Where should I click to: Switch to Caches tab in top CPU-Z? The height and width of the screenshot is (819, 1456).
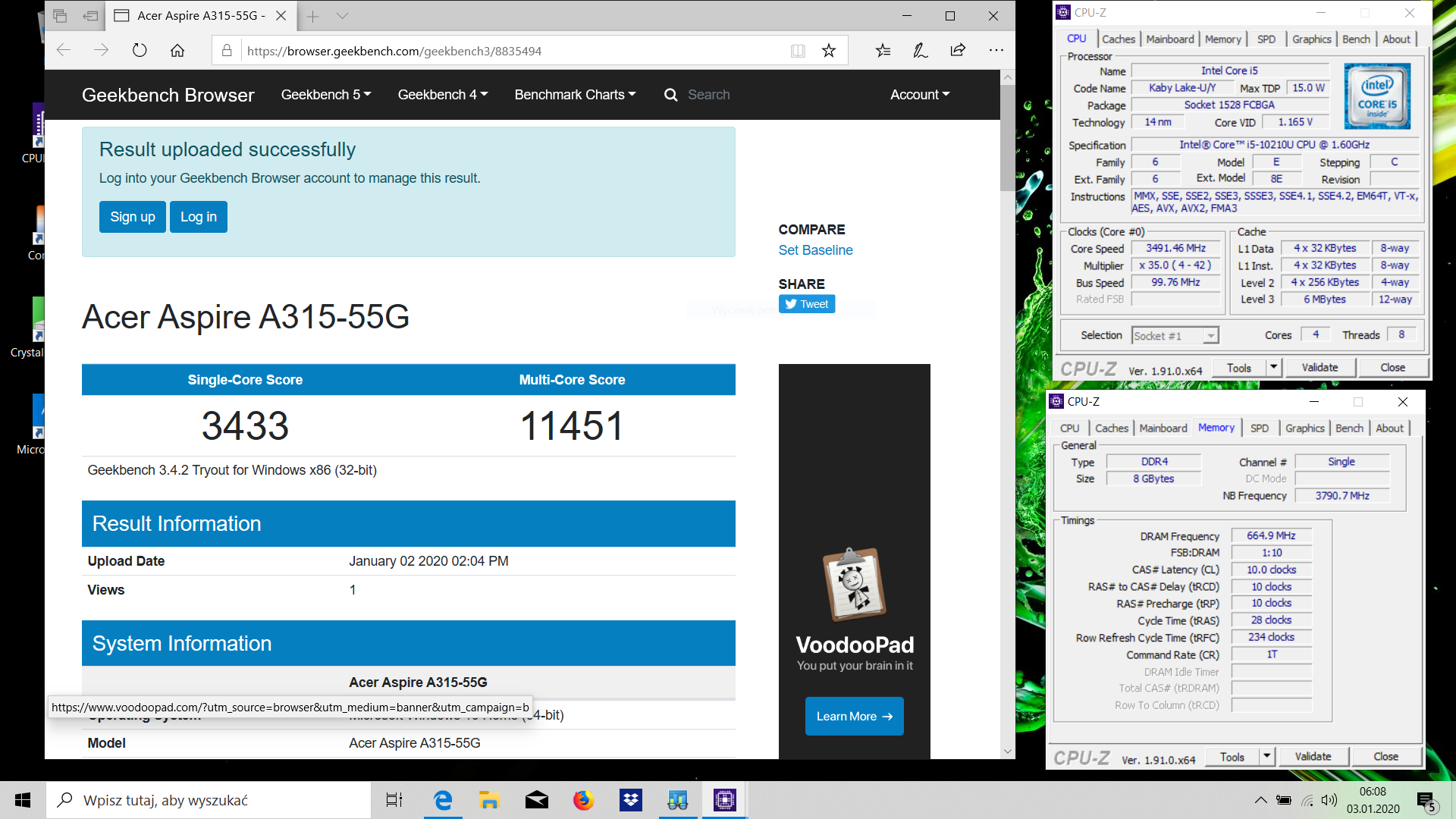pyautogui.click(x=1119, y=39)
